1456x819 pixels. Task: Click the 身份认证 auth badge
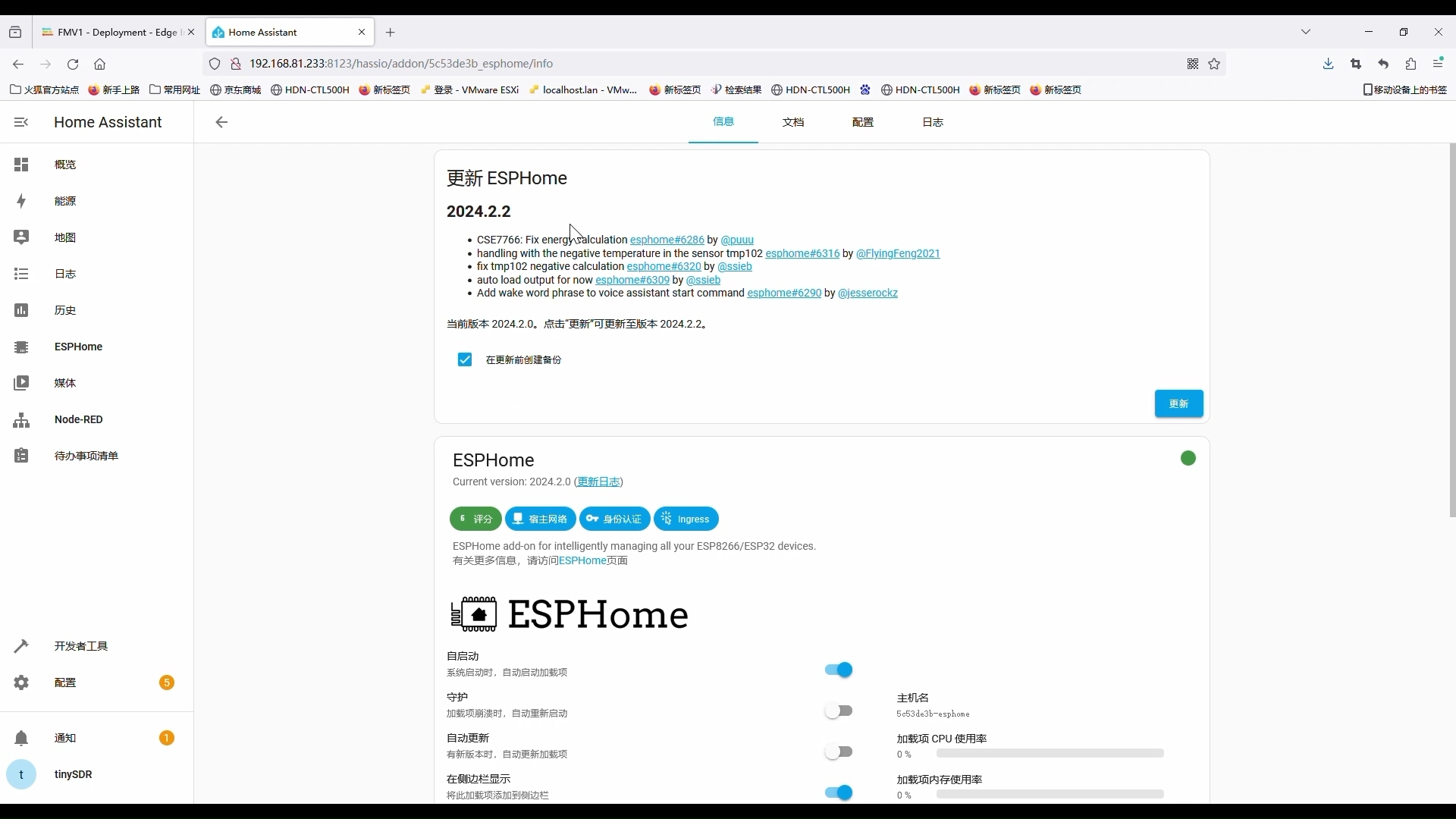tap(615, 519)
